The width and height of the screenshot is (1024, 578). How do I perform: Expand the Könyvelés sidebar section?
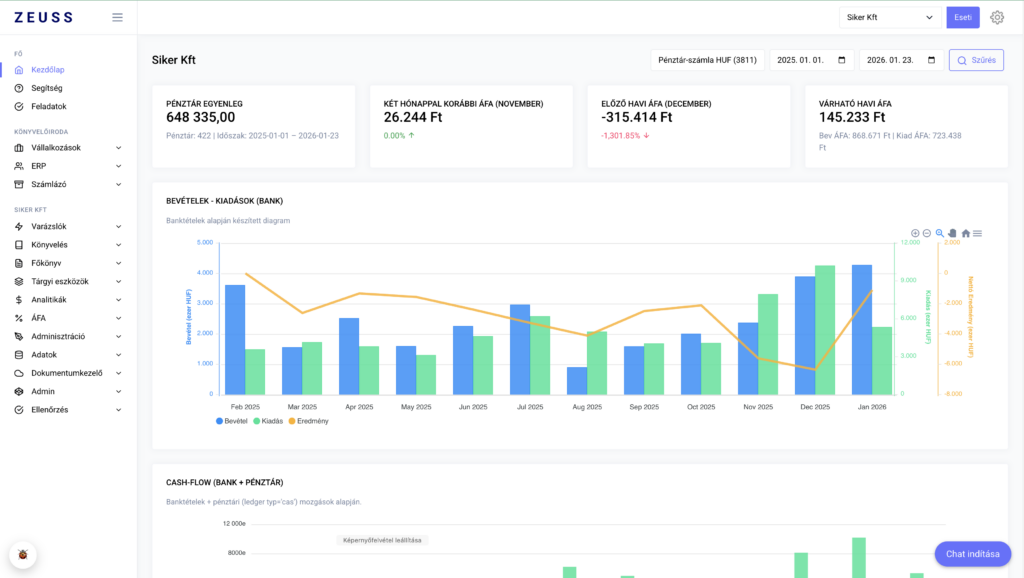tap(50, 244)
